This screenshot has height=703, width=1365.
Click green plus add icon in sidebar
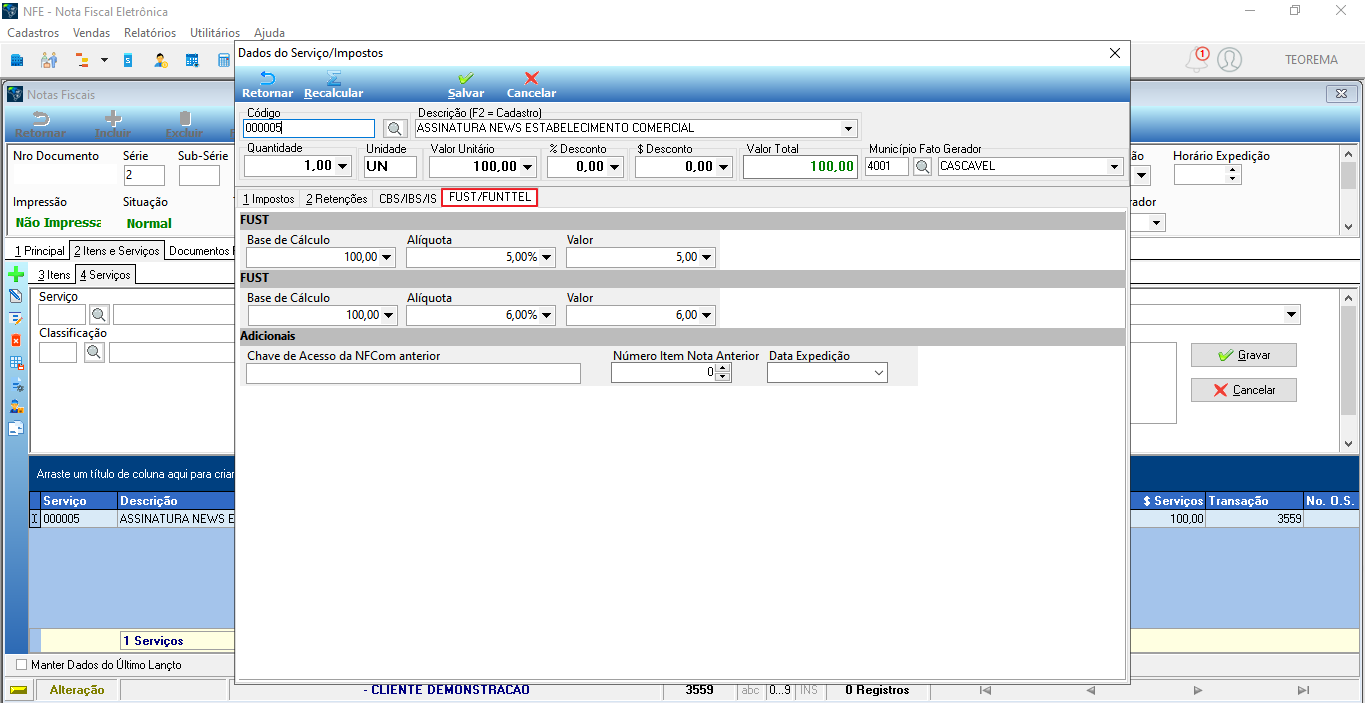tap(16, 274)
